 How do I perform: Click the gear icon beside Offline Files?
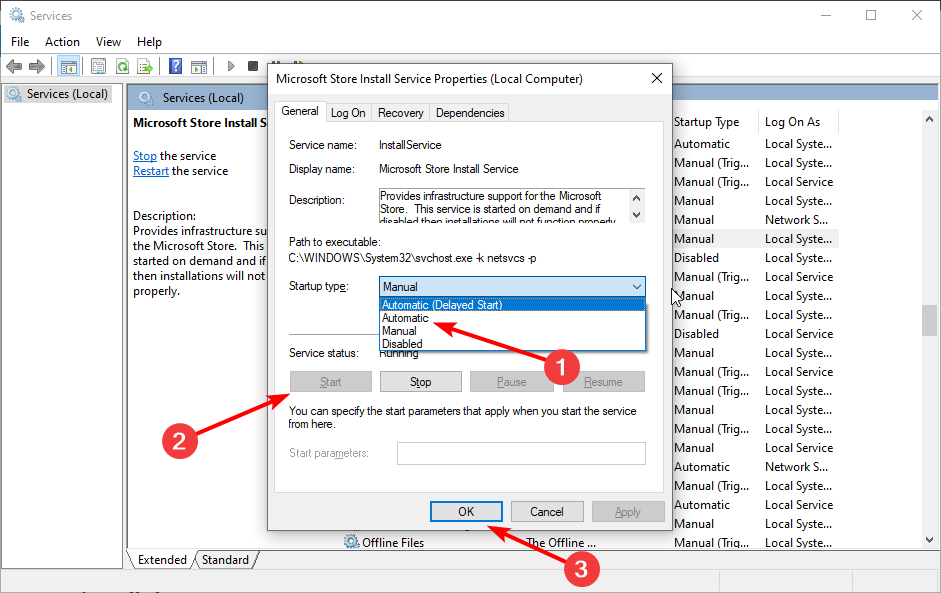pyautogui.click(x=351, y=542)
